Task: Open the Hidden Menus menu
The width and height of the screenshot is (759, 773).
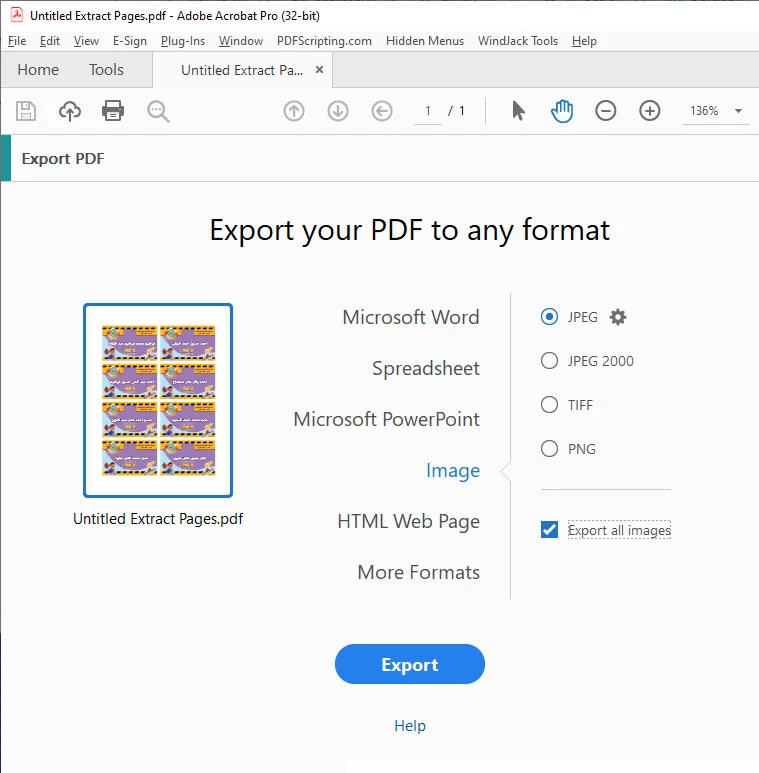Action: click(x=425, y=41)
